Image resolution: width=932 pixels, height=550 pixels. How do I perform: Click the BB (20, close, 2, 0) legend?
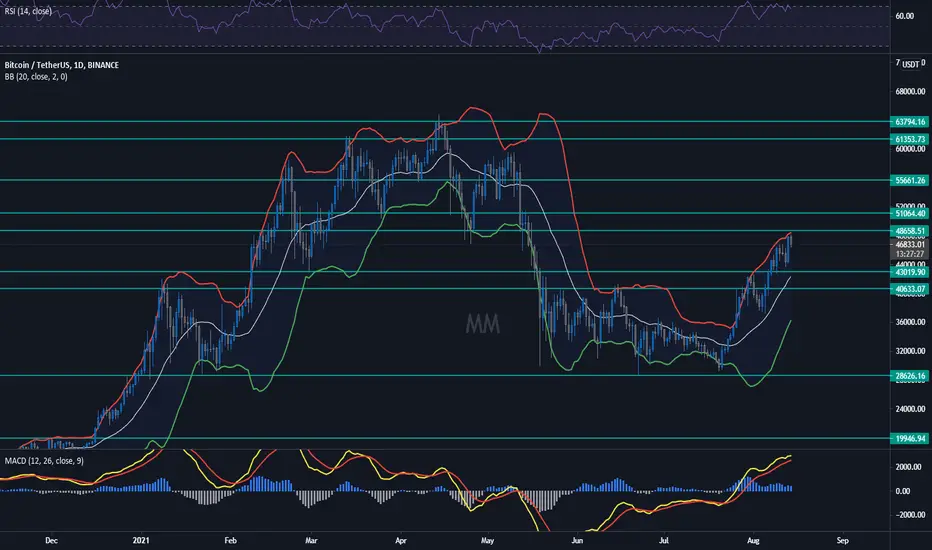pyautogui.click(x=36, y=77)
